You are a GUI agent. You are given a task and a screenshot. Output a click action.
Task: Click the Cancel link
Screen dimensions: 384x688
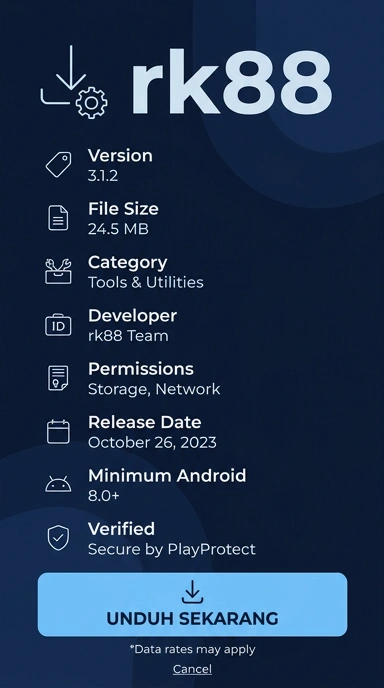coord(192,669)
